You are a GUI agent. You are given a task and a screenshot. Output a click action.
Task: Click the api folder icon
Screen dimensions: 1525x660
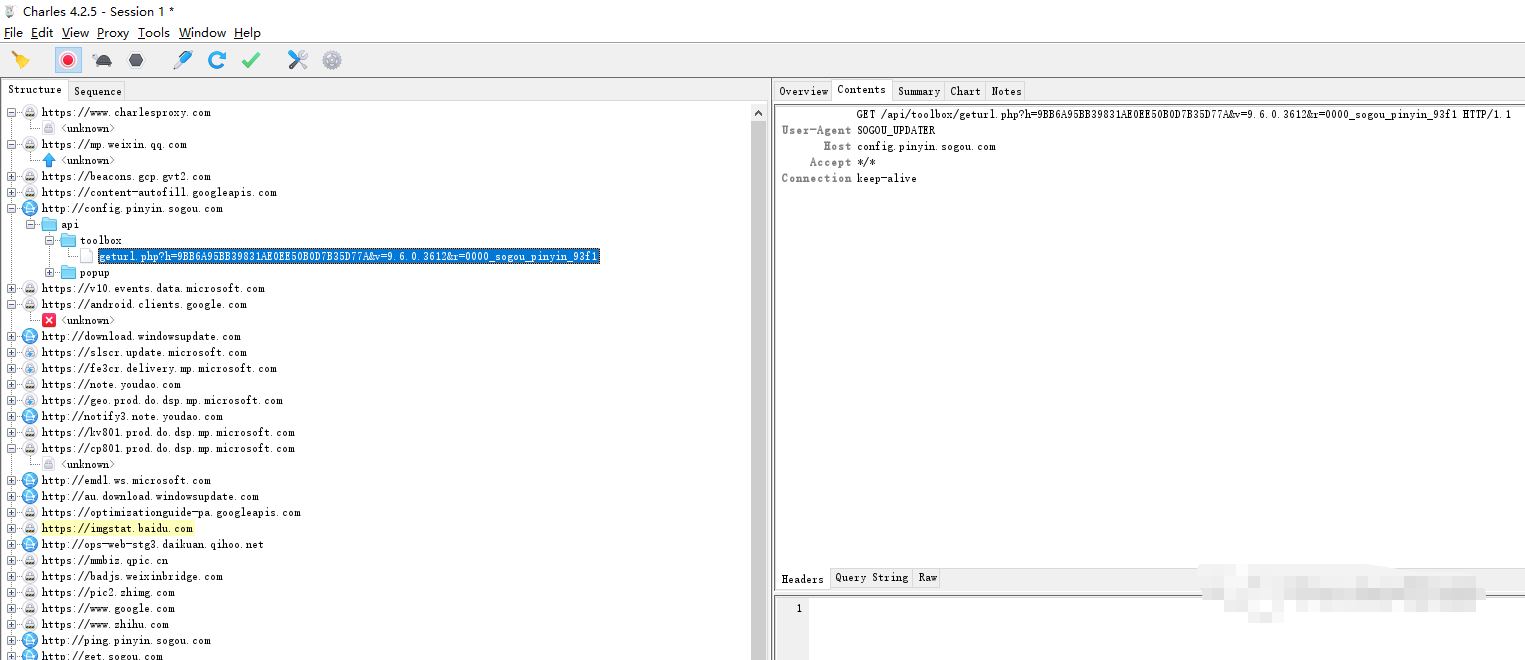(49, 225)
